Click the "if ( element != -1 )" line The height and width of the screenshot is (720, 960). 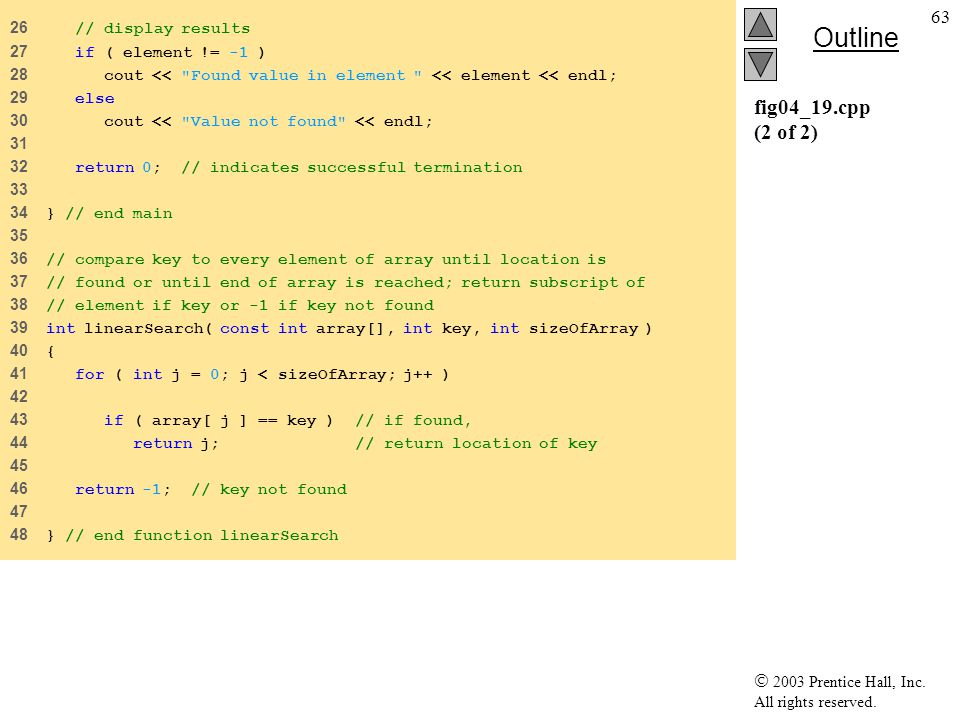click(170, 52)
